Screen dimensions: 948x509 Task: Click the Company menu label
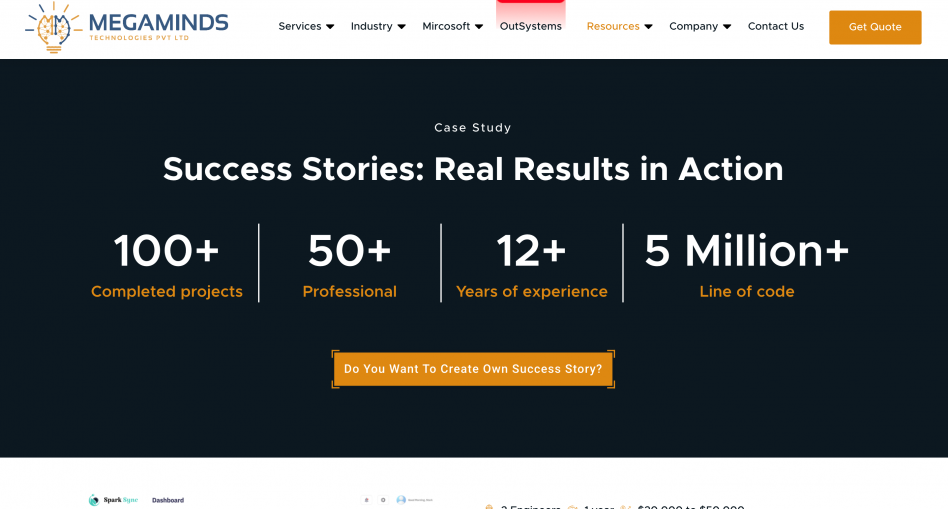(x=693, y=27)
